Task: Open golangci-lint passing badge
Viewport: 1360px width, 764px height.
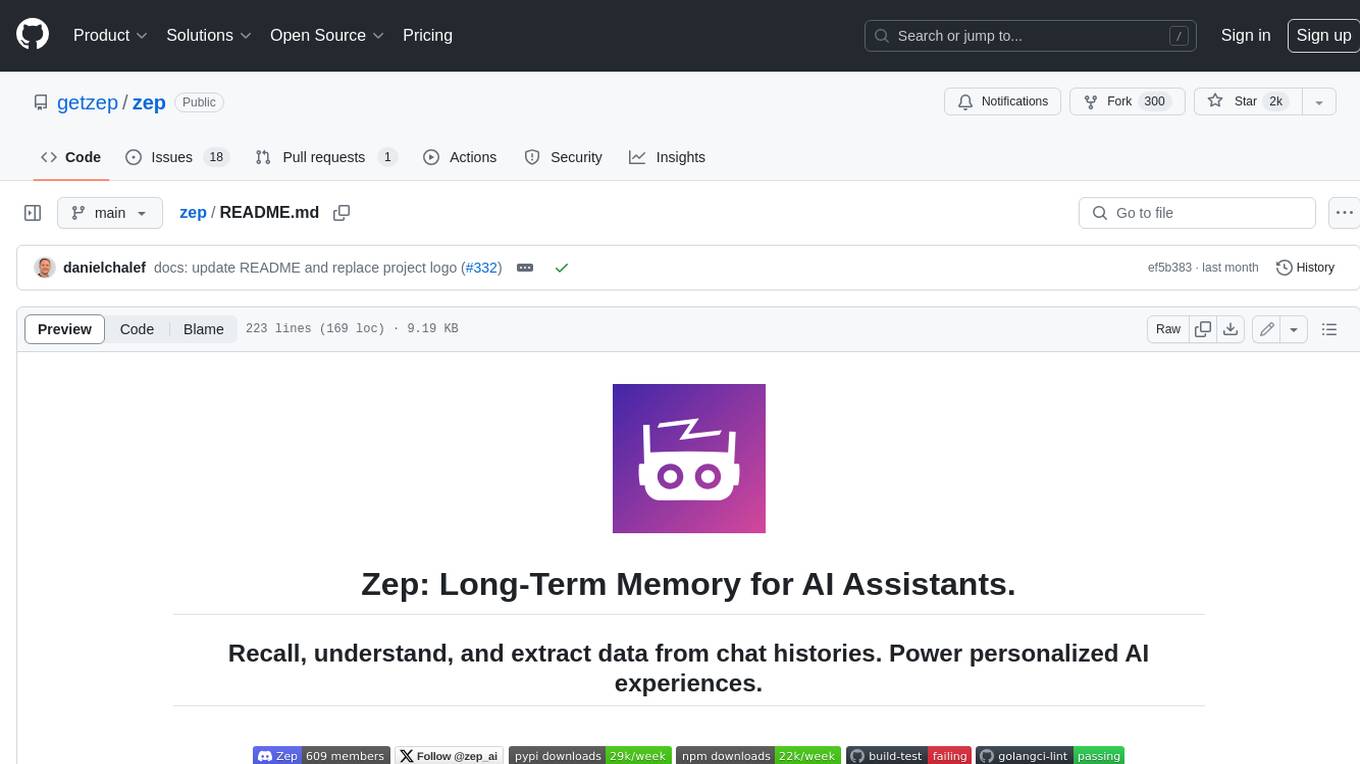Action: (x=1051, y=756)
